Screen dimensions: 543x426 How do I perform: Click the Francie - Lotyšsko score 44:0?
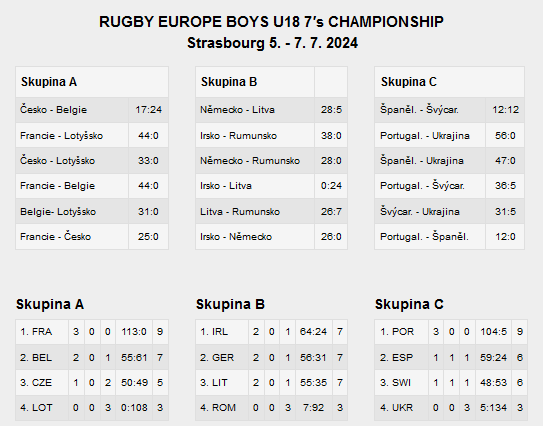point(148,135)
